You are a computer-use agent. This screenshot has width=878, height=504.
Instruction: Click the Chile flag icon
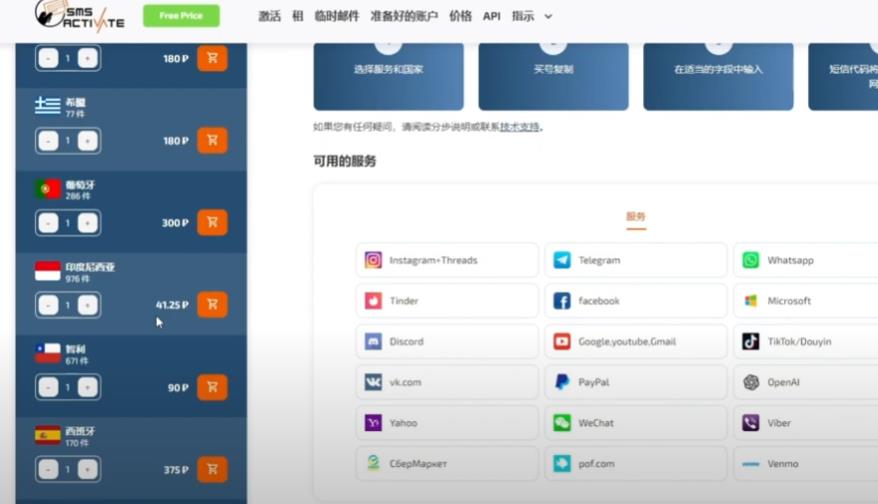(x=48, y=353)
